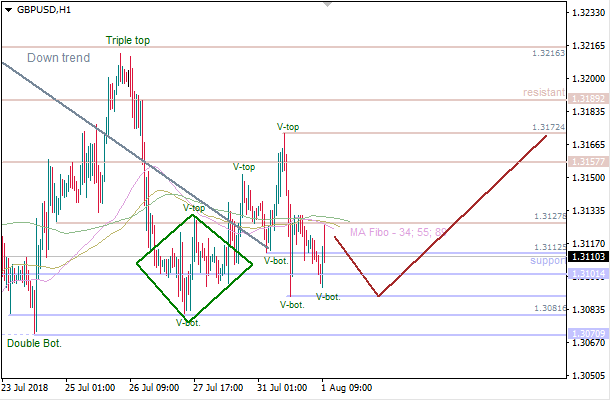The width and height of the screenshot is (610, 400).
Task: Click the current price tag 1.31103
Action: [585, 257]
